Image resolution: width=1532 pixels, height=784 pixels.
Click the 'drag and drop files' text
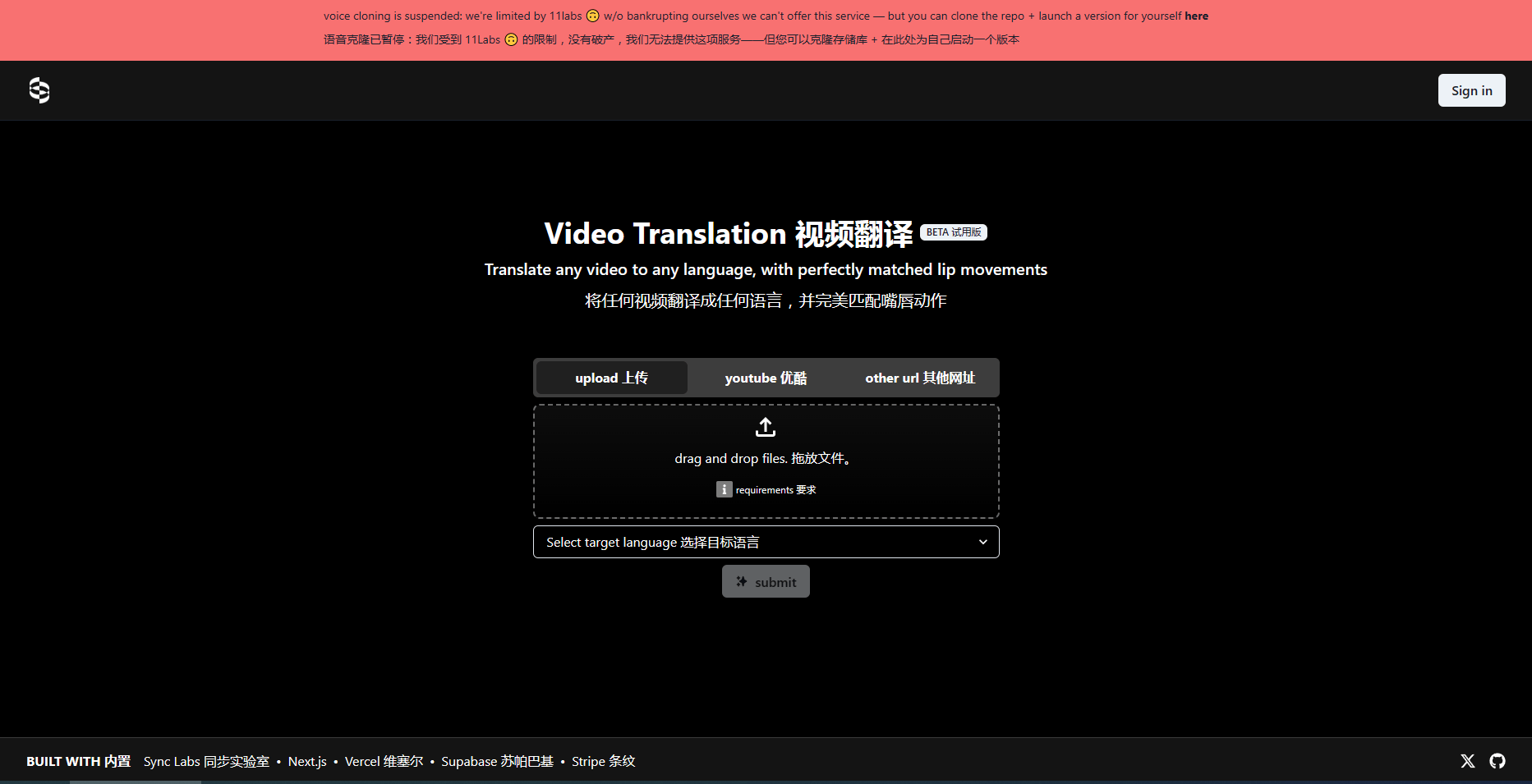click(x=764, y=458)
